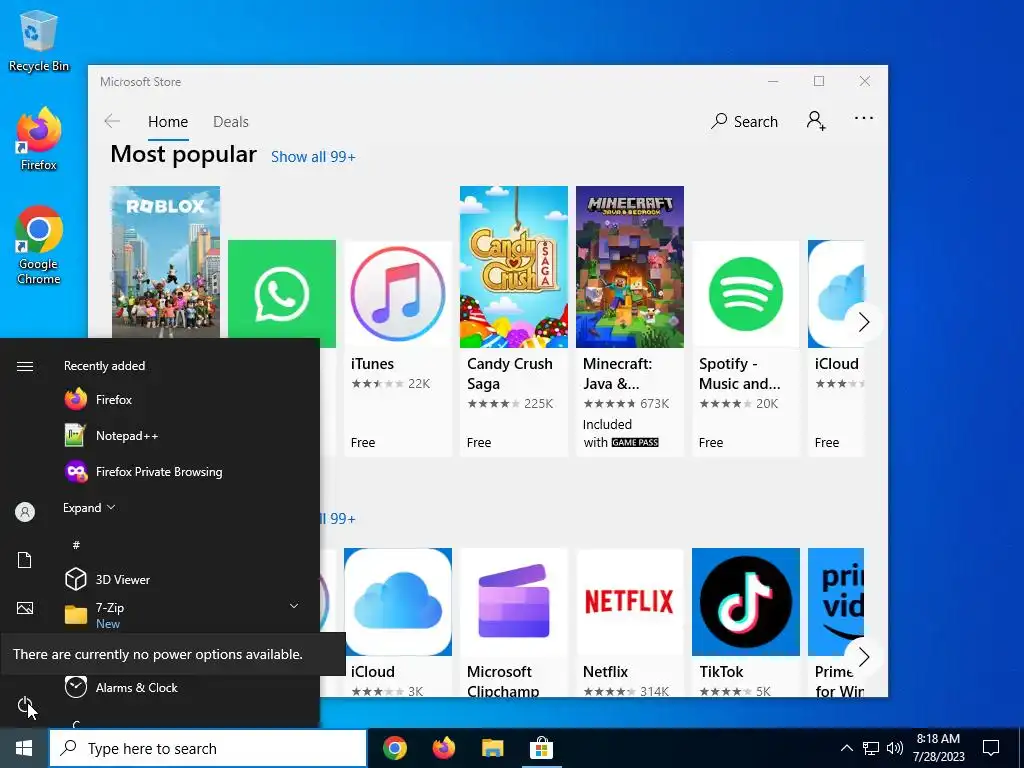Screen dimensions: 1024x768
Task: Click the Most popular heading
Action: [x=184, y=155]
